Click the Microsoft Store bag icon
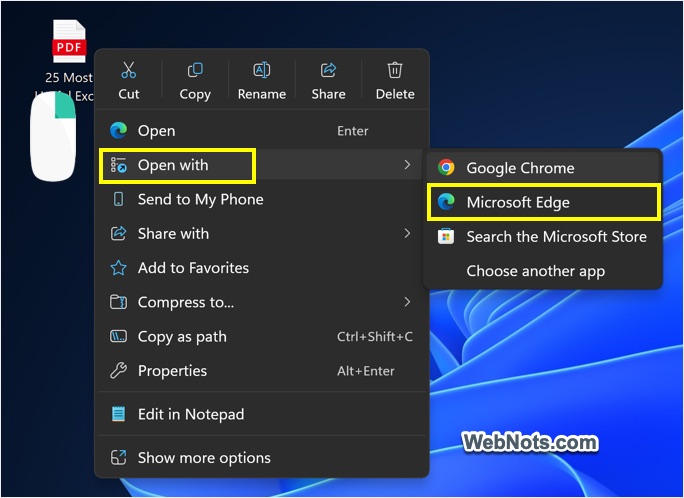Viewport: 684px width, 498px height. point(446,236)
